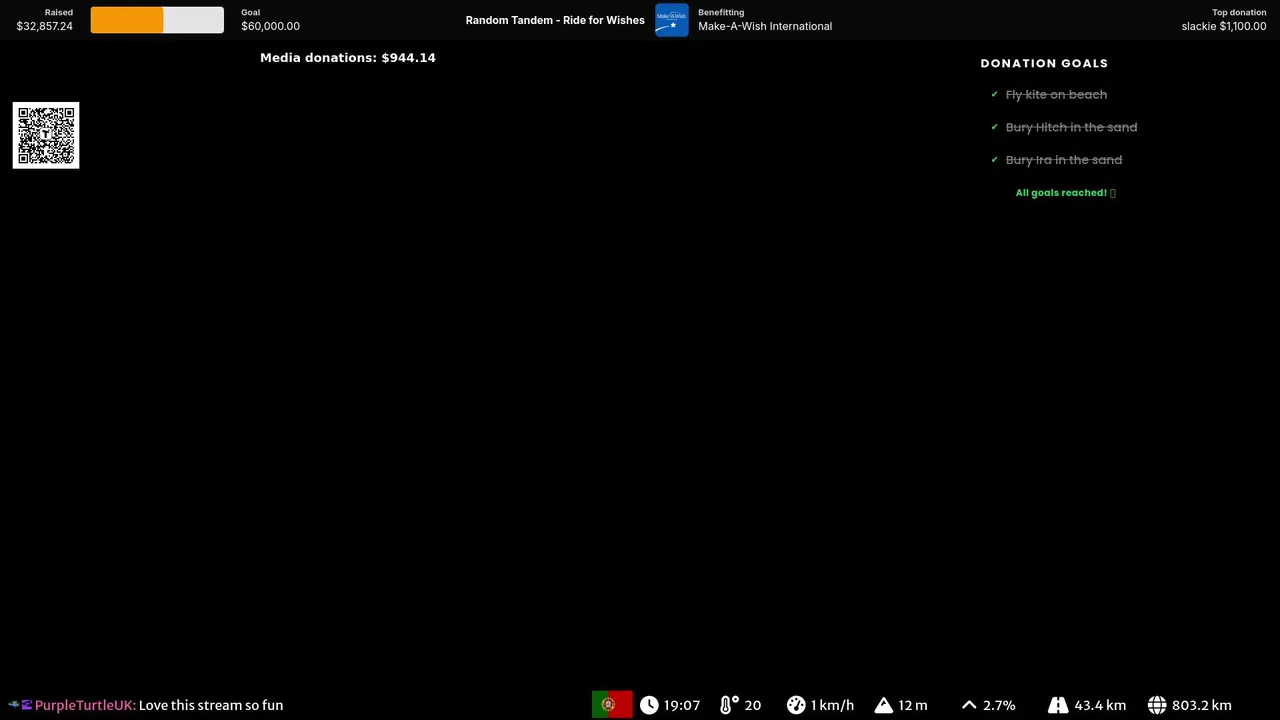
Task: Click the 'DONATION GOALS' heading
Action: tap(1044, 63)
